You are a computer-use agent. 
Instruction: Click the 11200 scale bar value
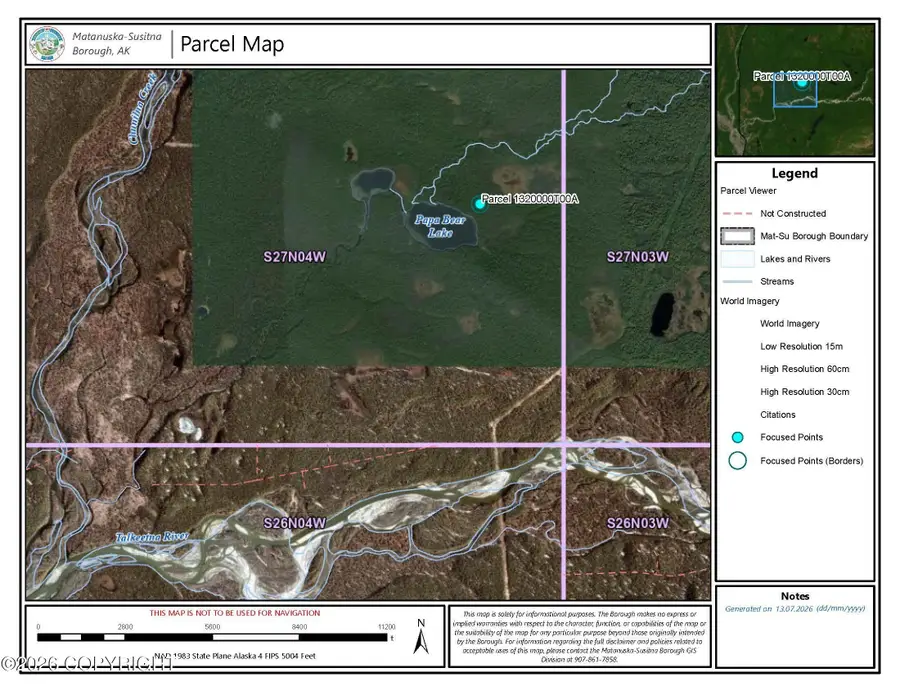pyautogui.click(x=387, y=627)
